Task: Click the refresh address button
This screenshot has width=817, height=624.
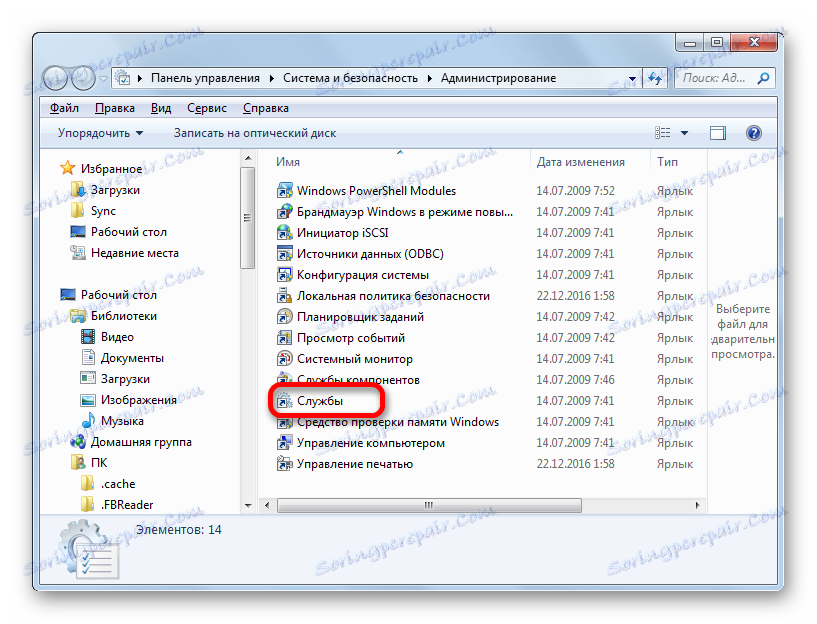Action: tap(655, 78)
